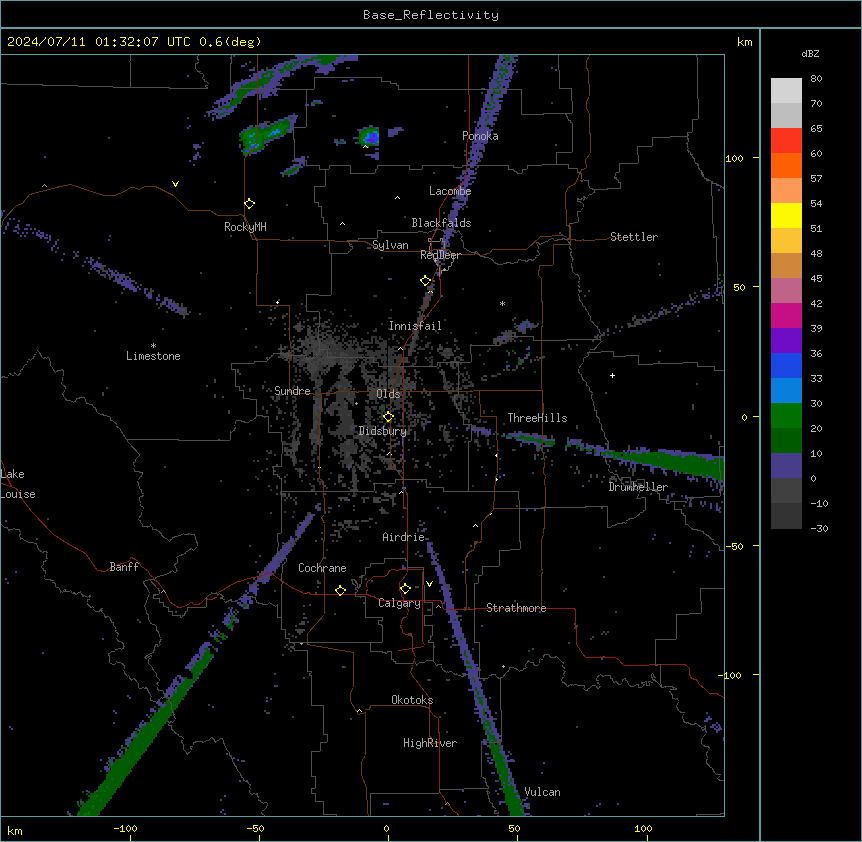Click the Lacombe city label
This screenshot has height=842, width=862.
pos(450,191)
